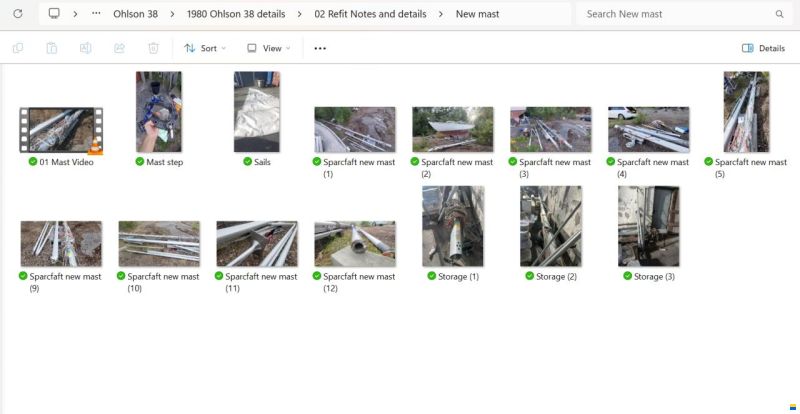
Task: Click the Copy toolbar icon
Action: [18, 48]
